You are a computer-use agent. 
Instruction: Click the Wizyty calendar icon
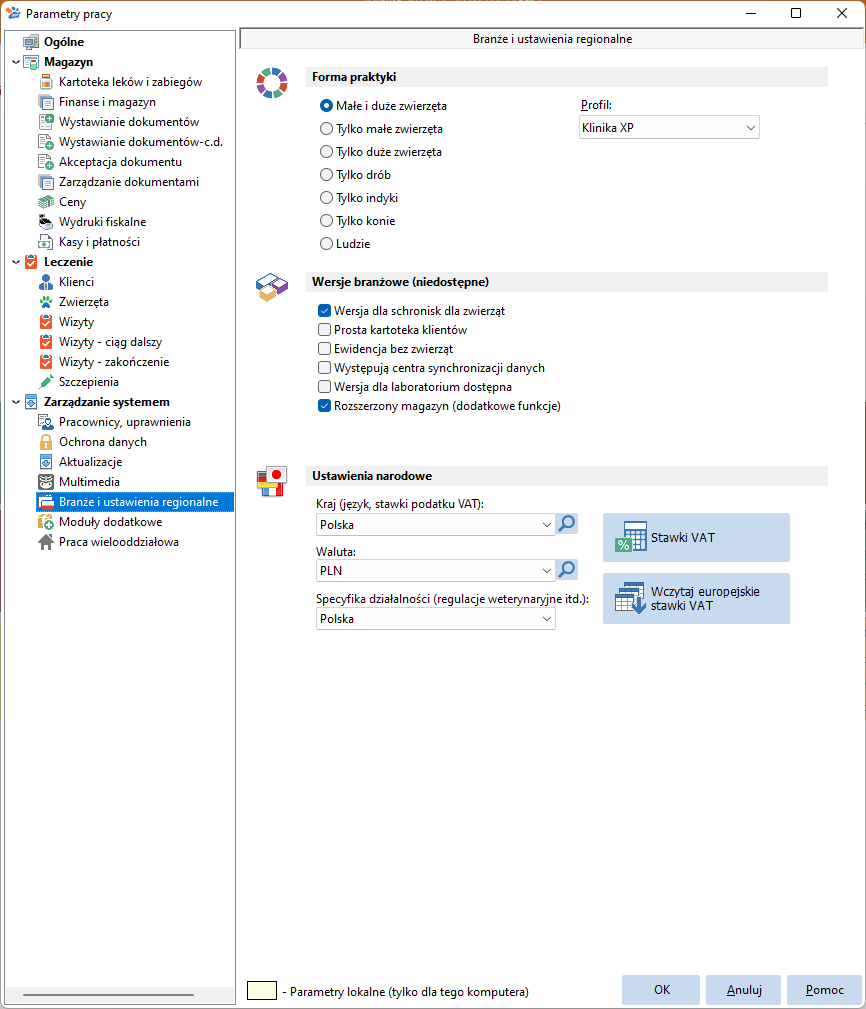click(46, 322)
